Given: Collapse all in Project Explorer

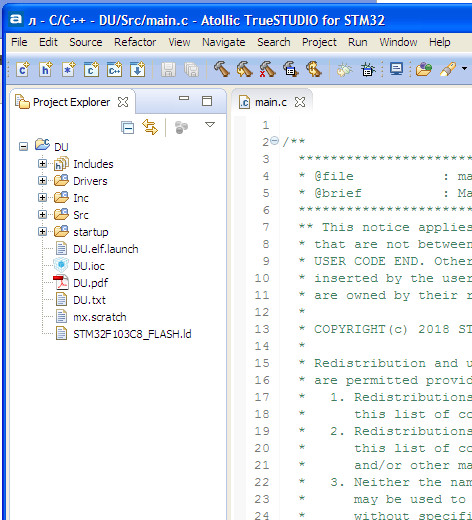Looking at the screenshot, I should tap(127, 127).
